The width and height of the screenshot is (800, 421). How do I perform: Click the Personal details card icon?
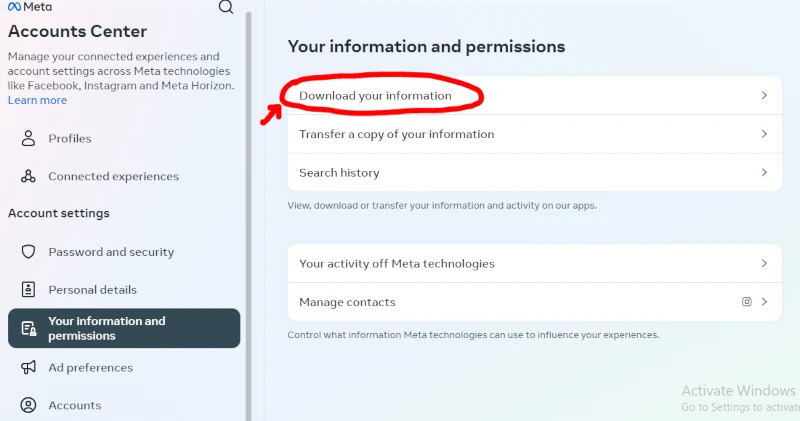(x=29, y=290)
